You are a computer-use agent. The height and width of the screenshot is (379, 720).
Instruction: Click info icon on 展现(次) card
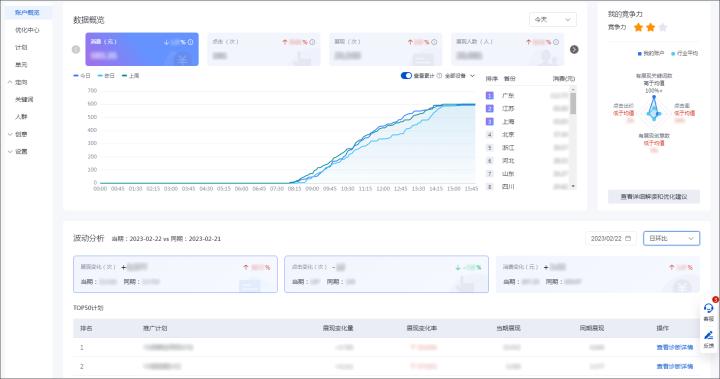(434, 42)
